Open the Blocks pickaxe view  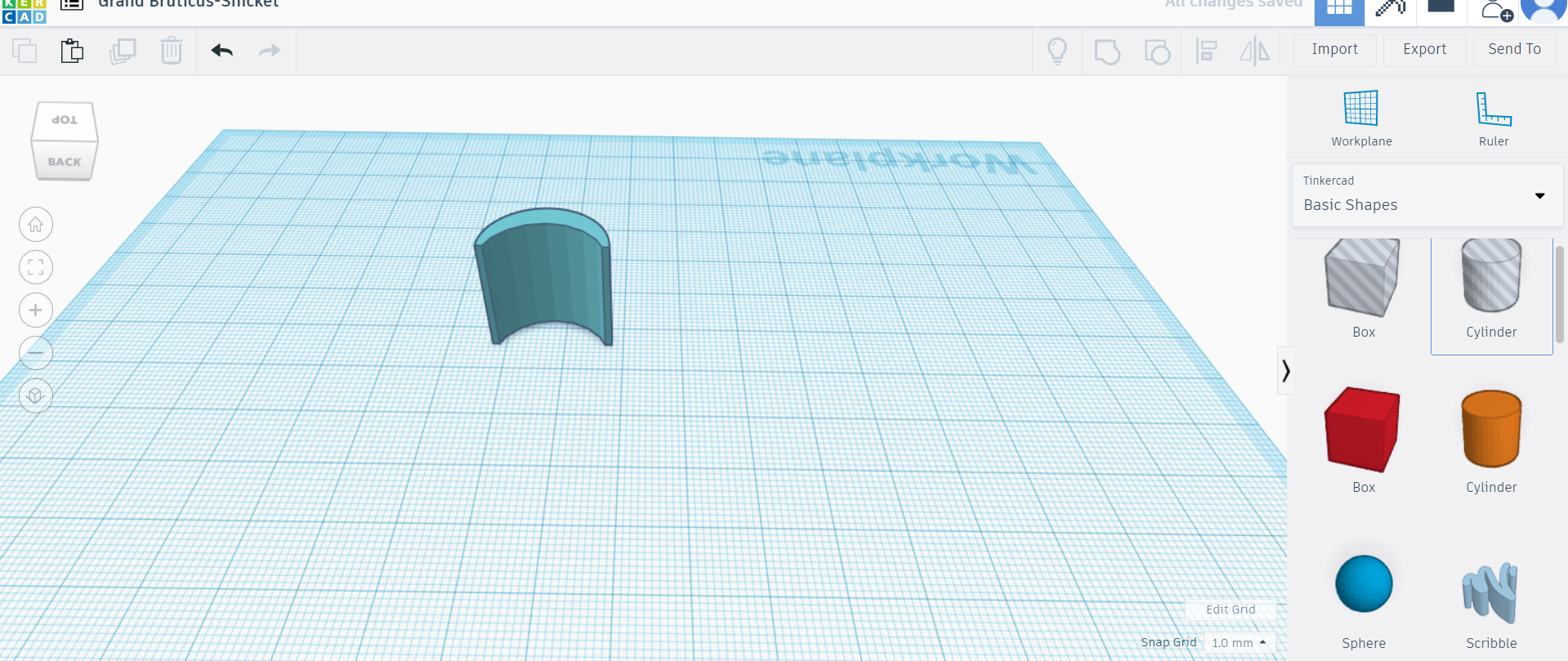(x=1390, y=9)
